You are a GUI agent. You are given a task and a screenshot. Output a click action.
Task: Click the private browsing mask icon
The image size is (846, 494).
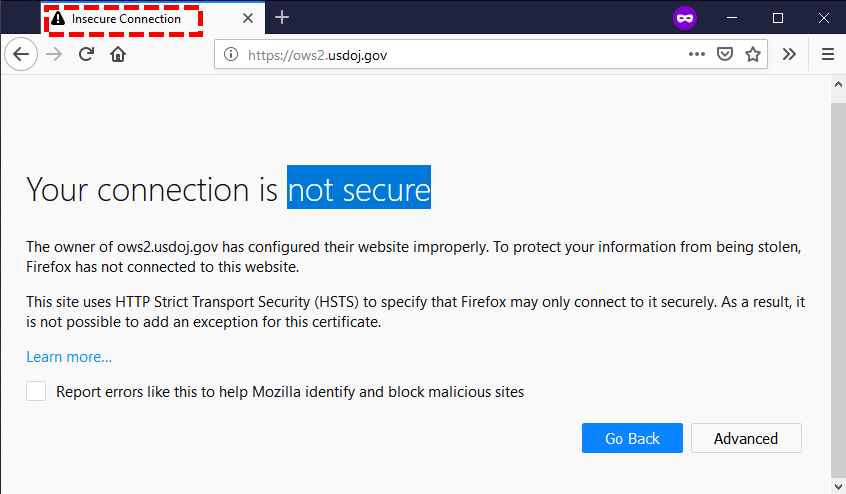(685, 18)
